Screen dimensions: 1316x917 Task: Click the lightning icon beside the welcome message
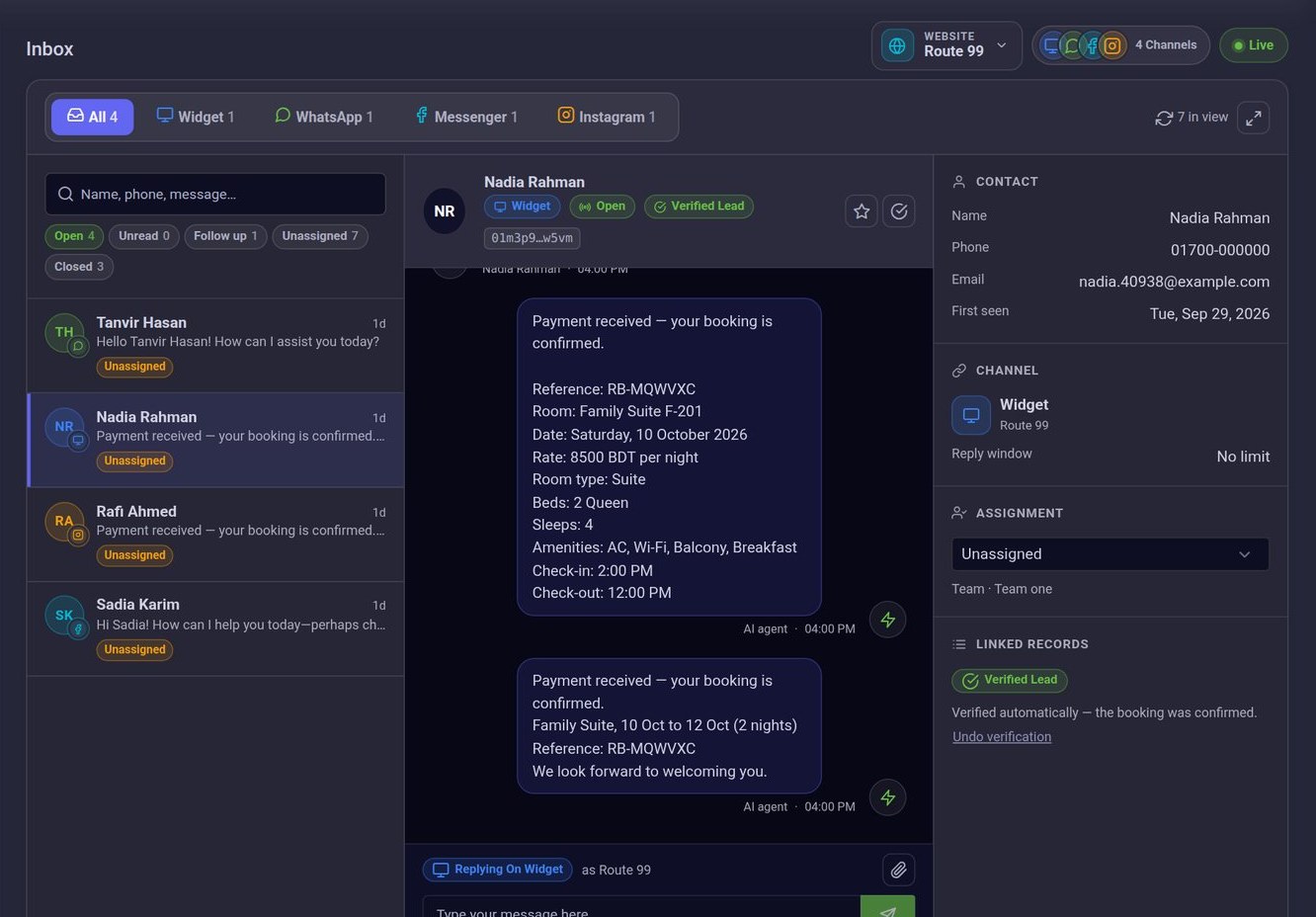pos(887,797)
